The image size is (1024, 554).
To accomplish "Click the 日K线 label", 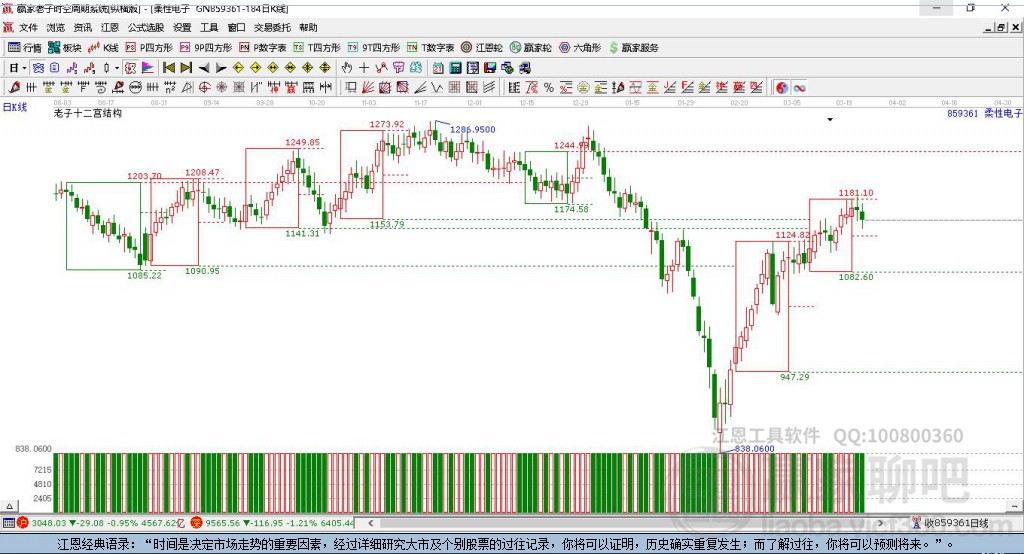I will pos(15,107).
